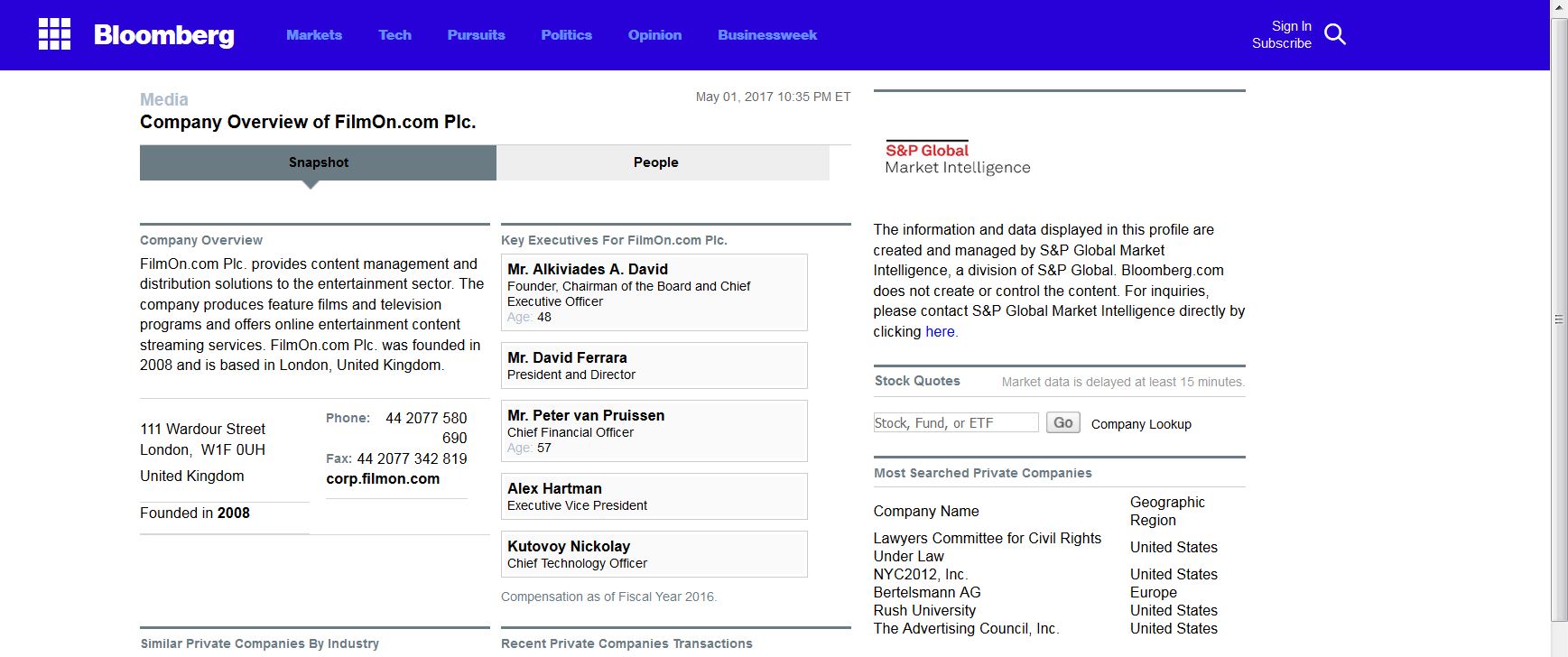1568x657 pixels.
Task: Click the Go button
Action: coord(1063,422)
